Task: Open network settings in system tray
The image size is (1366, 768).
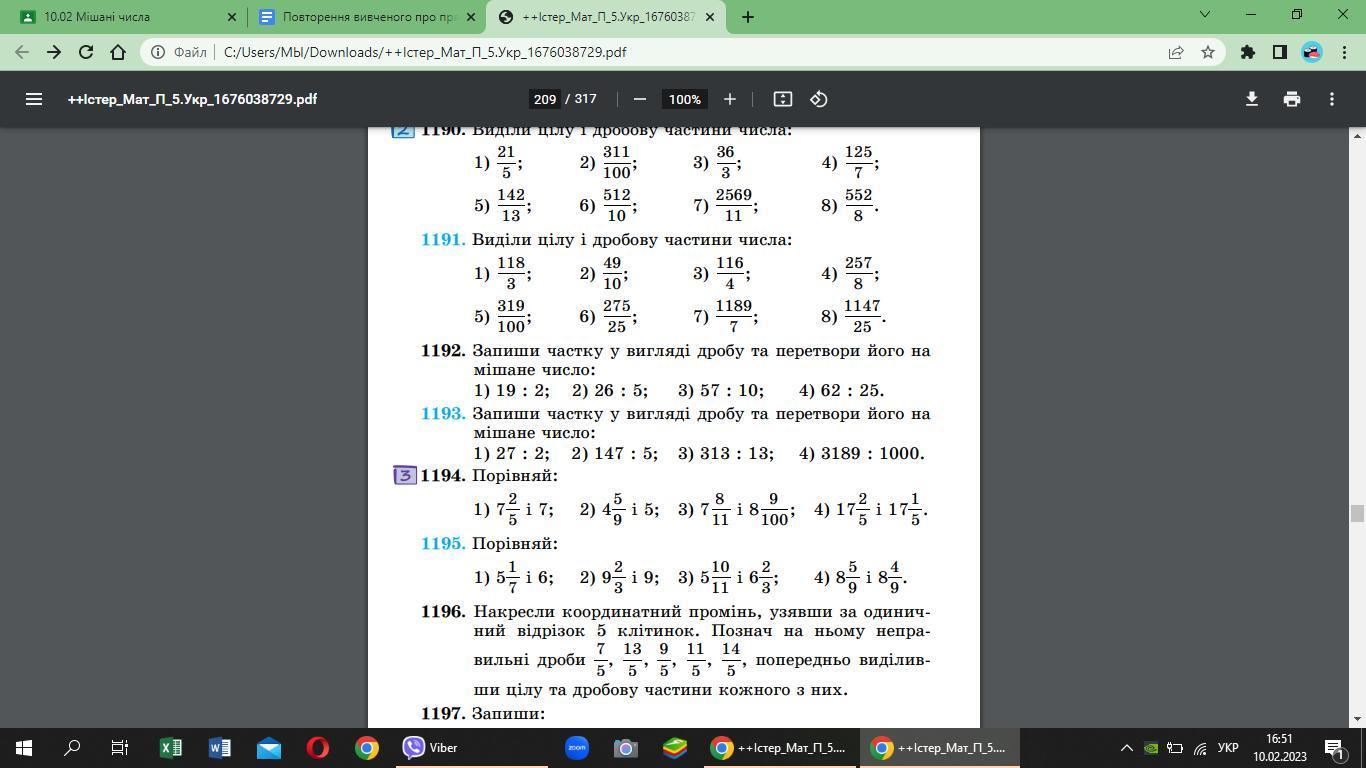Action: click(x=1200, y=748)
